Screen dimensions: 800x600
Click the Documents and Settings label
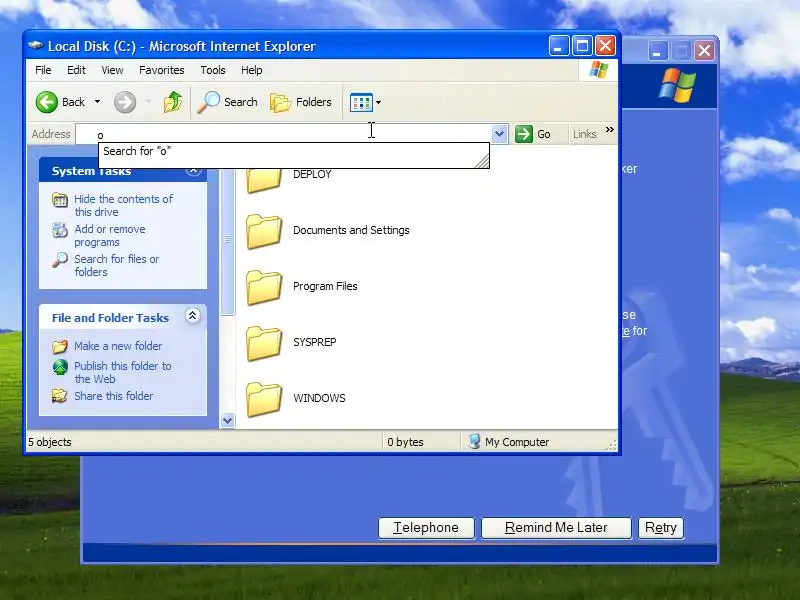[x=351, y=230]
